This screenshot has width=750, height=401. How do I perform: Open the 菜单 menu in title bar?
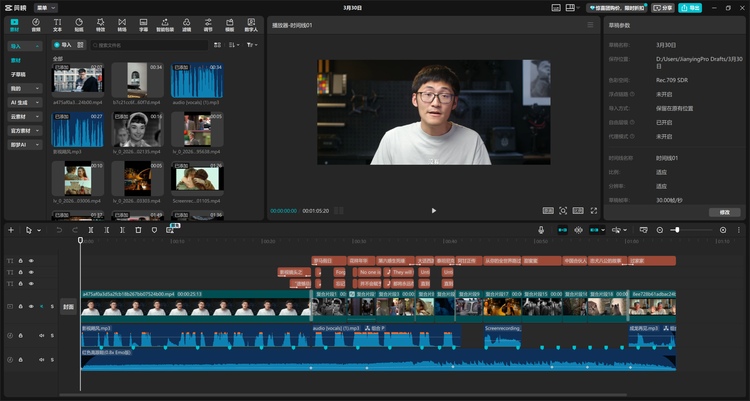click(x=46, y=8)
